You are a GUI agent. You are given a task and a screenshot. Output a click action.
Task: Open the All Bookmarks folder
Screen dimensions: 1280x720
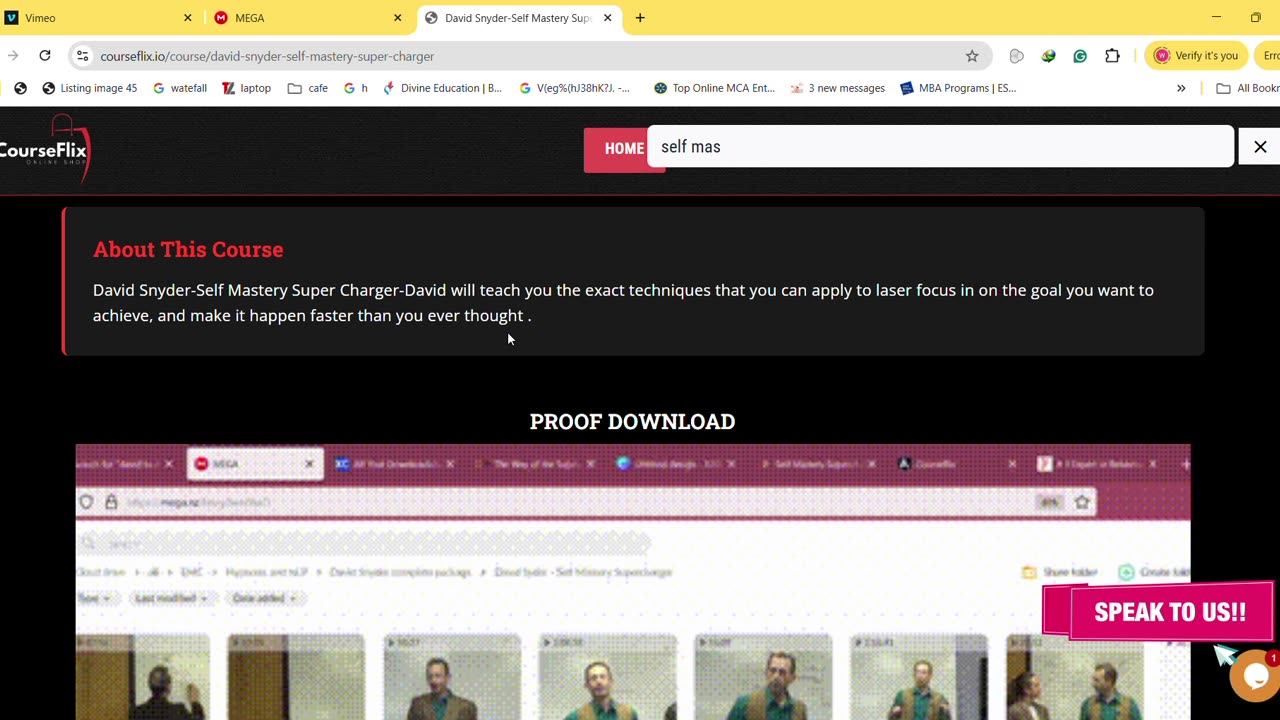point(1247,88)
